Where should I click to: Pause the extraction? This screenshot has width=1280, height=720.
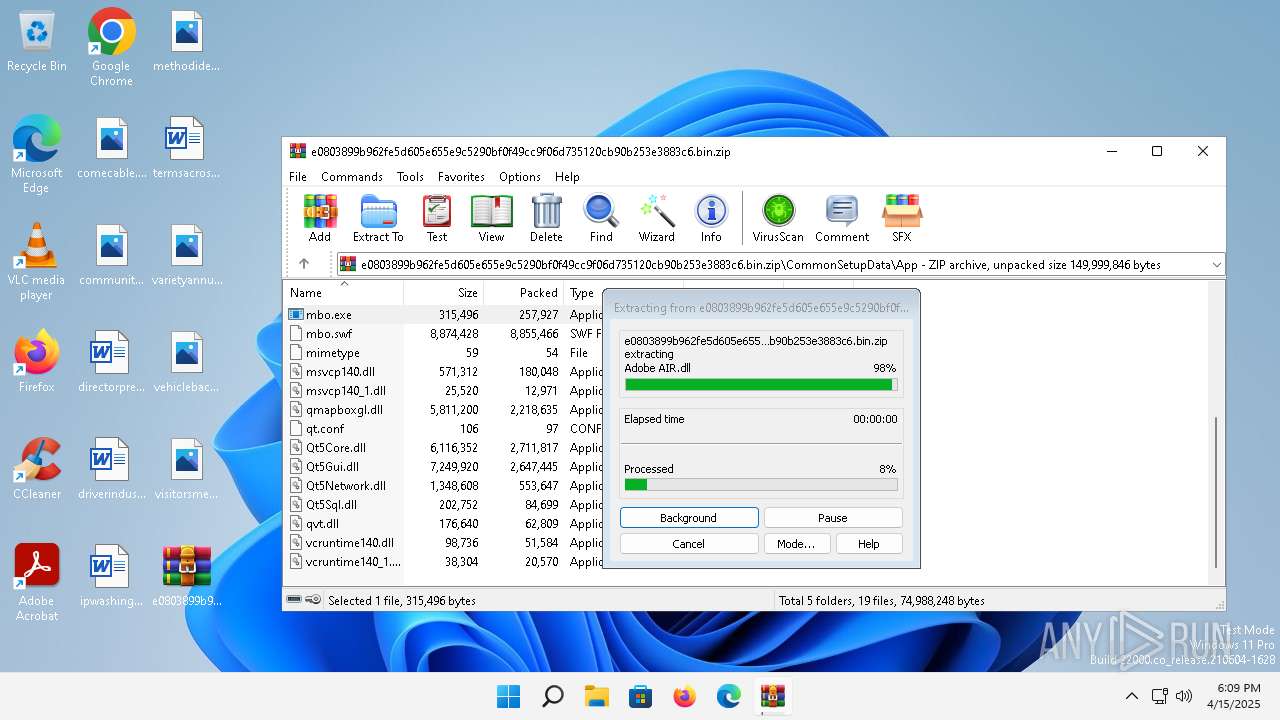(x=833, y=518)
